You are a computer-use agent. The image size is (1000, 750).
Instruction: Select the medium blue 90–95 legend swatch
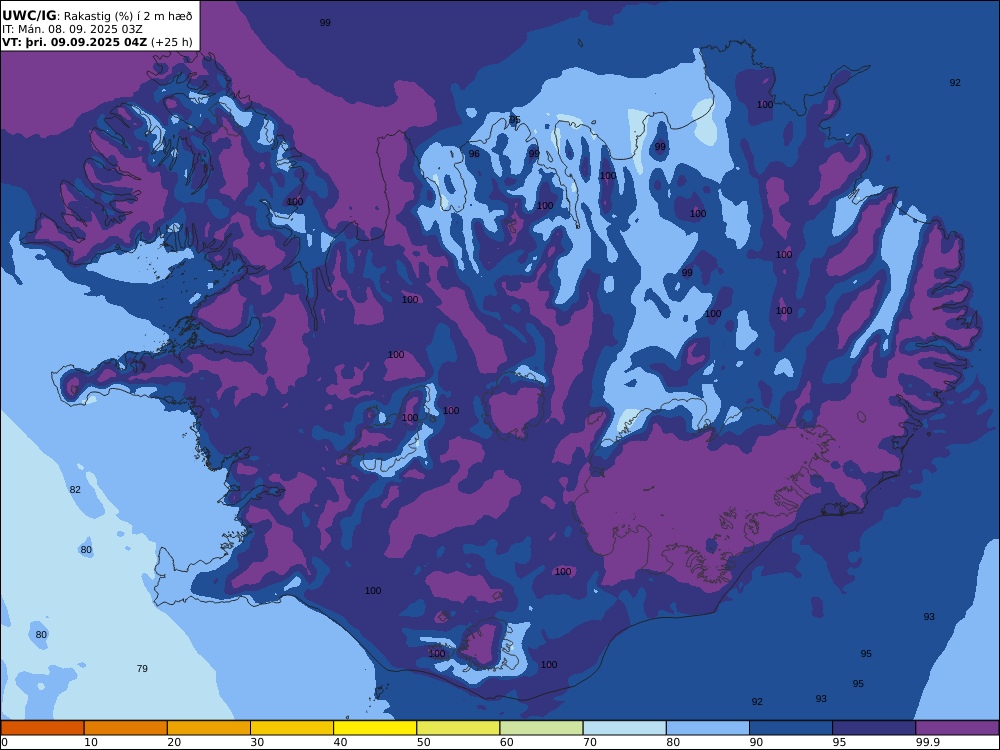pos(791,728)
